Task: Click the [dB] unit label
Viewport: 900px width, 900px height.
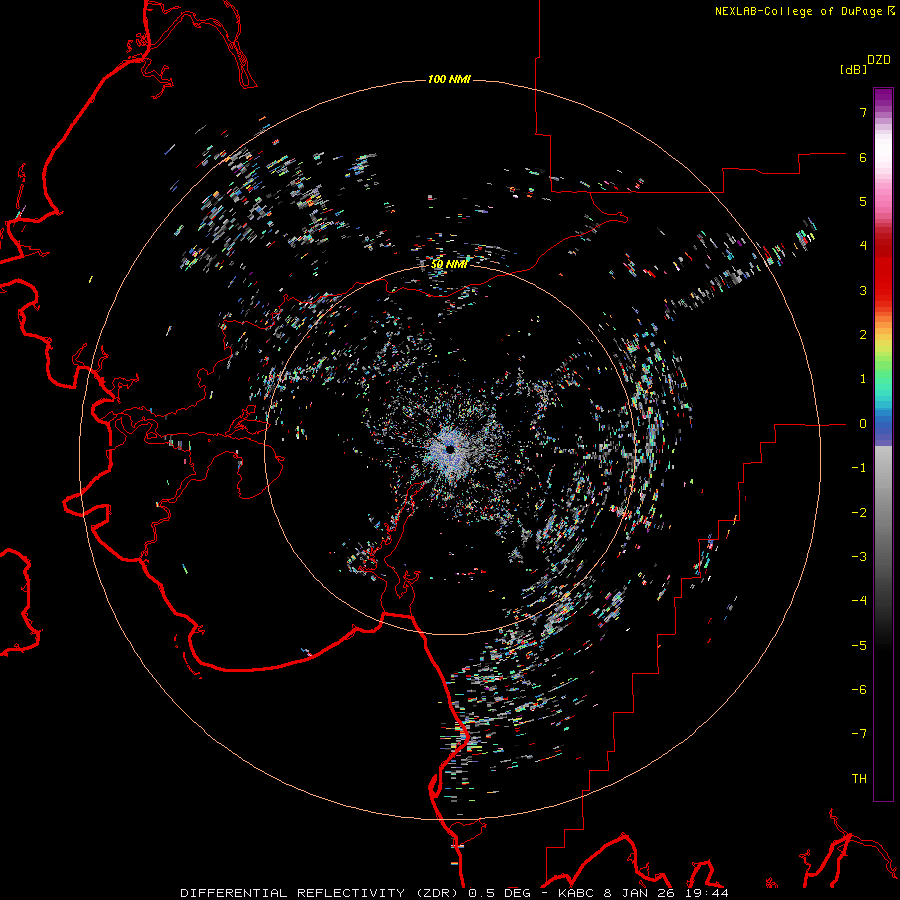Action: [853, 69]
